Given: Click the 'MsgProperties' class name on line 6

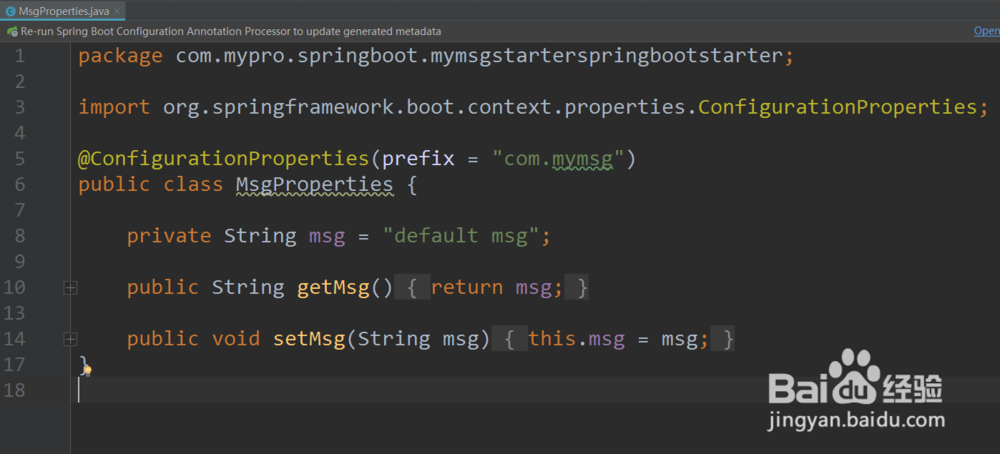Looking at the screenshot, I should click(x=315, y=185).
